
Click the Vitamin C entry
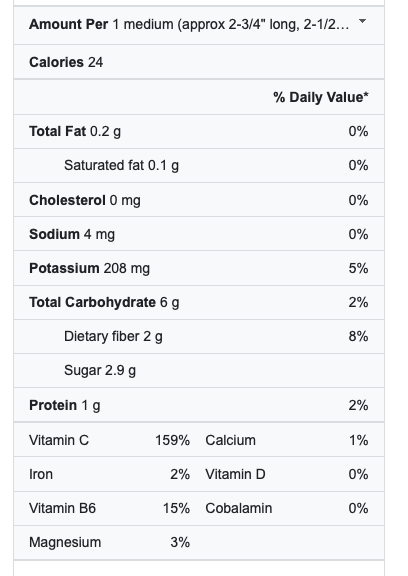(109, 440)
